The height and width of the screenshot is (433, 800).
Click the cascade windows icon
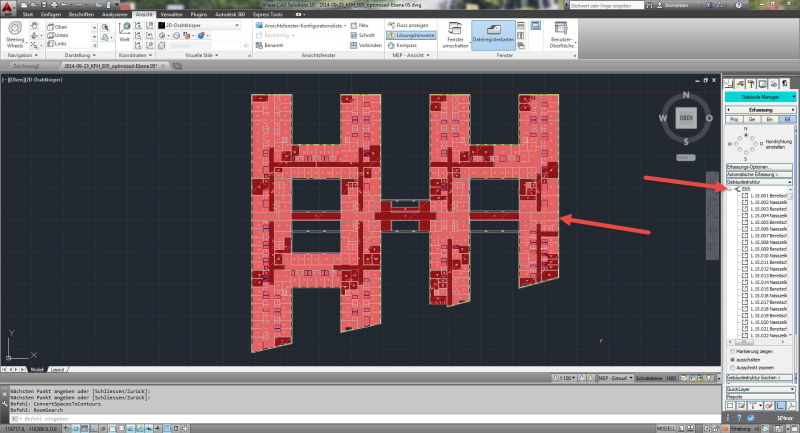[x=521, y=45]
